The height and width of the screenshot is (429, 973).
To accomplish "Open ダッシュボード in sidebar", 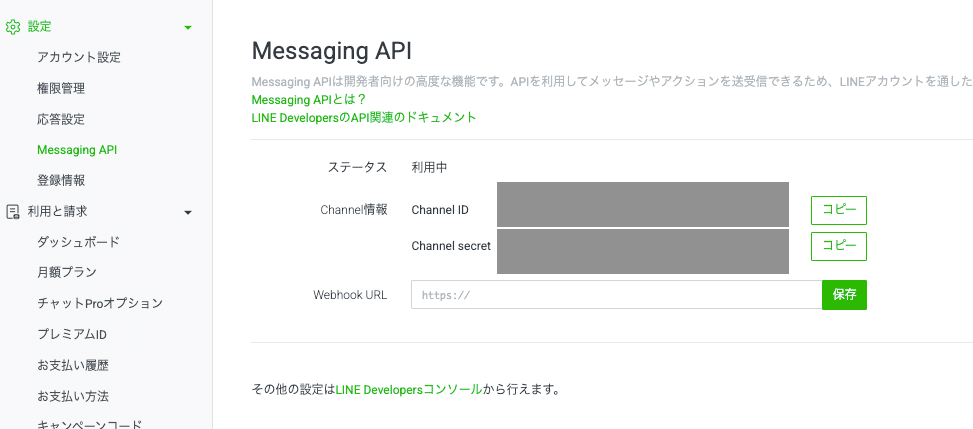I will (x=78, y=242).
